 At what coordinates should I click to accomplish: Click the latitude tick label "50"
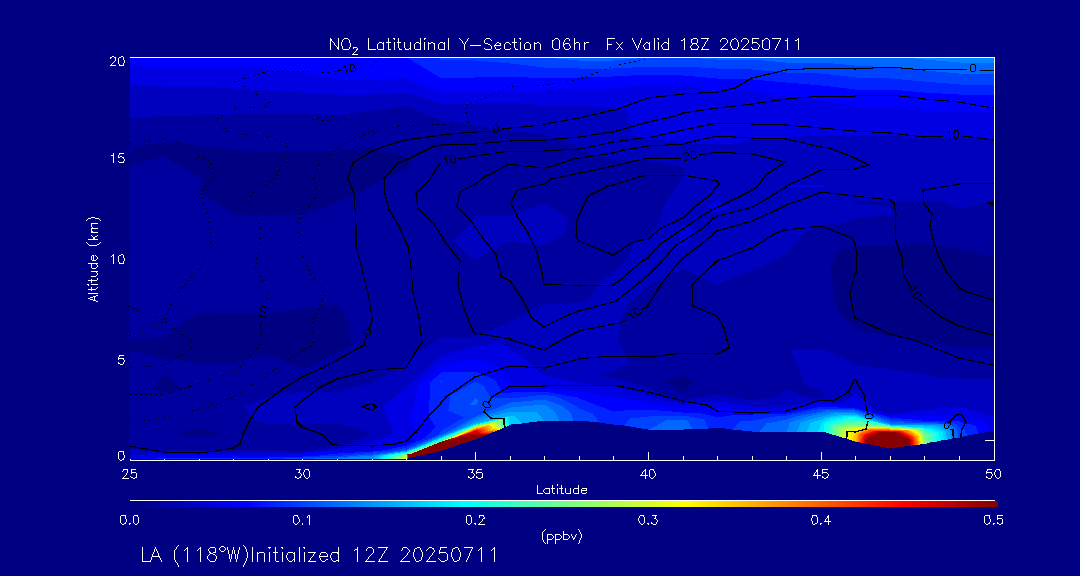pyautogui.click(x=994, y=474)
